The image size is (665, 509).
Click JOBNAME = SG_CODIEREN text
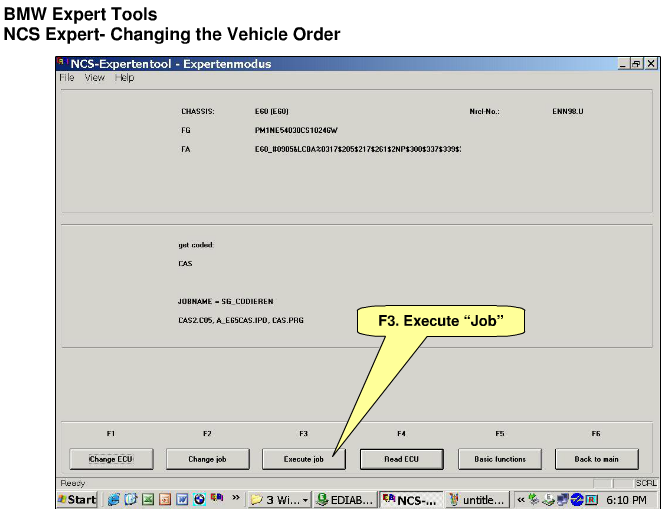[226, 301]
